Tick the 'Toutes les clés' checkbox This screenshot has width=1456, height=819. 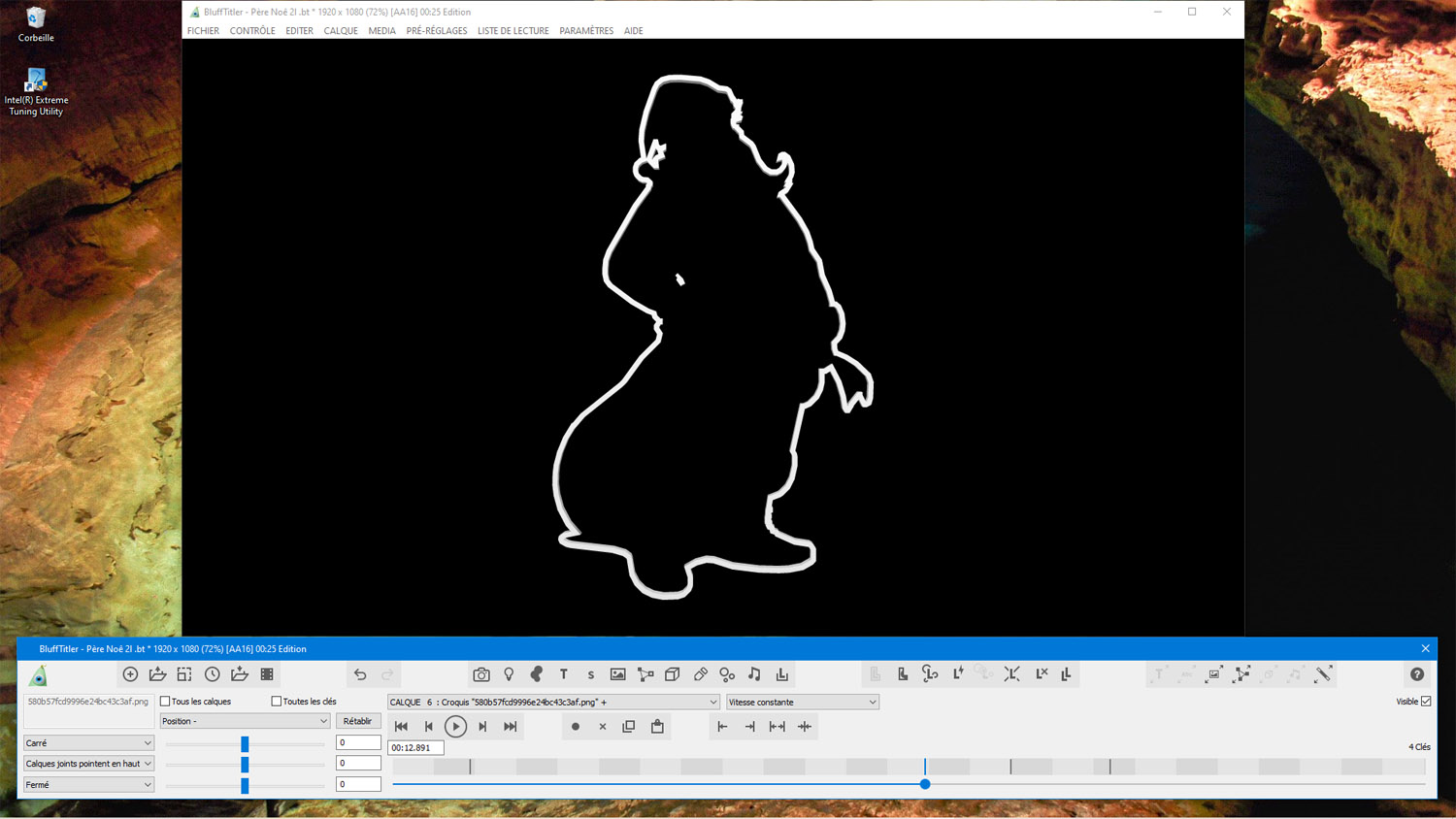277,702
